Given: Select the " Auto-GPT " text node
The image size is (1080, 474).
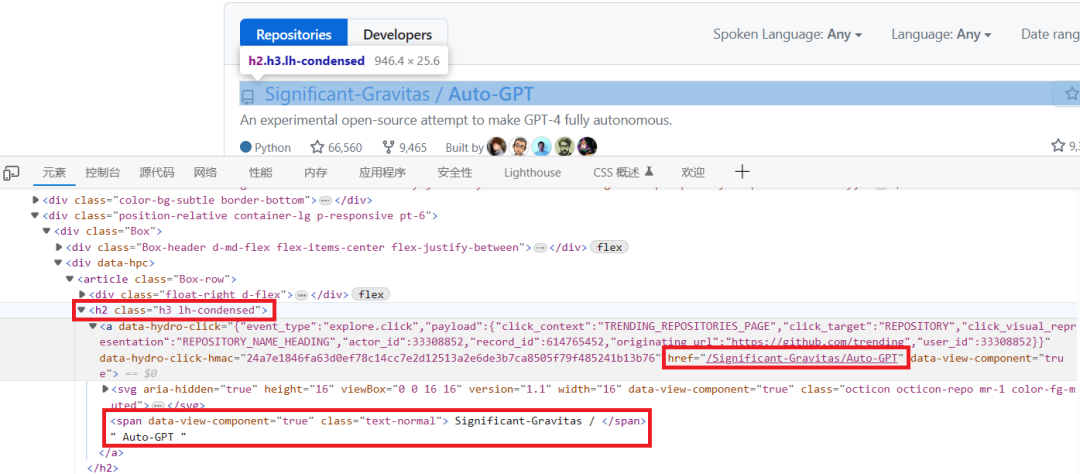Looking at the screenshot, I should point(149,437).
